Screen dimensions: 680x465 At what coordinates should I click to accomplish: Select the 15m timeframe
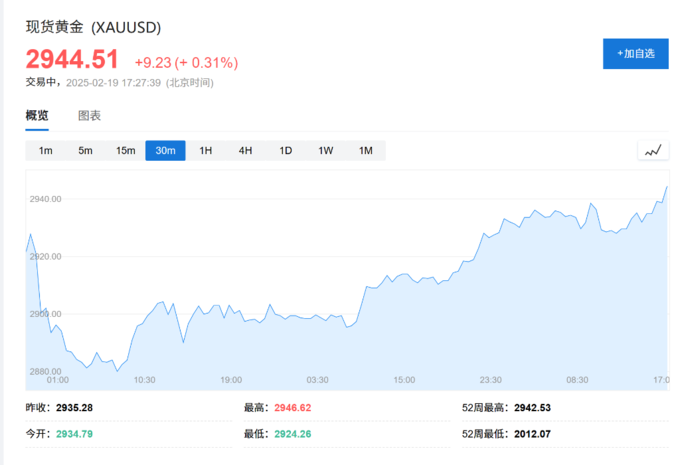coord(125,151)
